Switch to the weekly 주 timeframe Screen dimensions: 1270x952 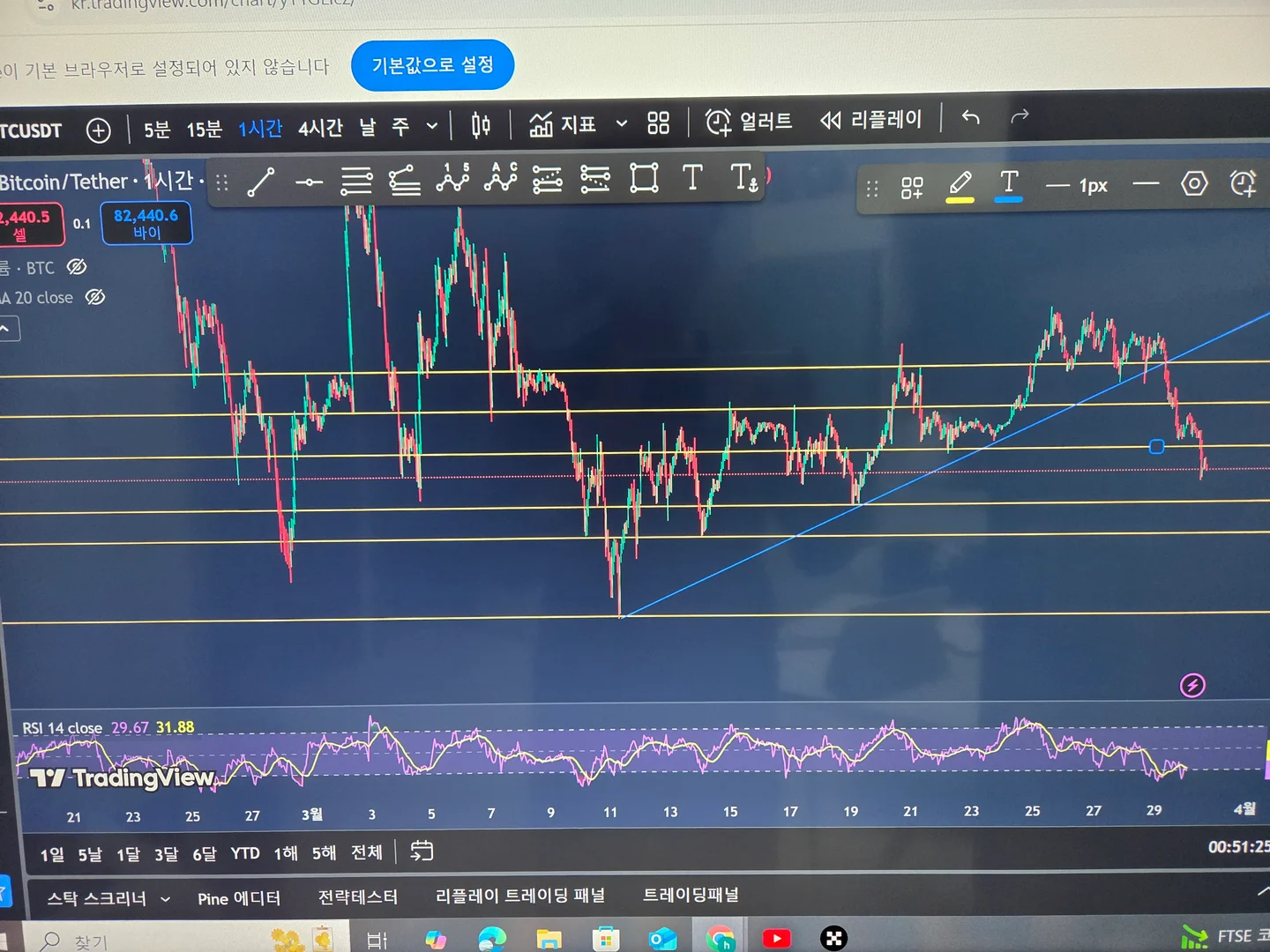[x=400, y=127]
